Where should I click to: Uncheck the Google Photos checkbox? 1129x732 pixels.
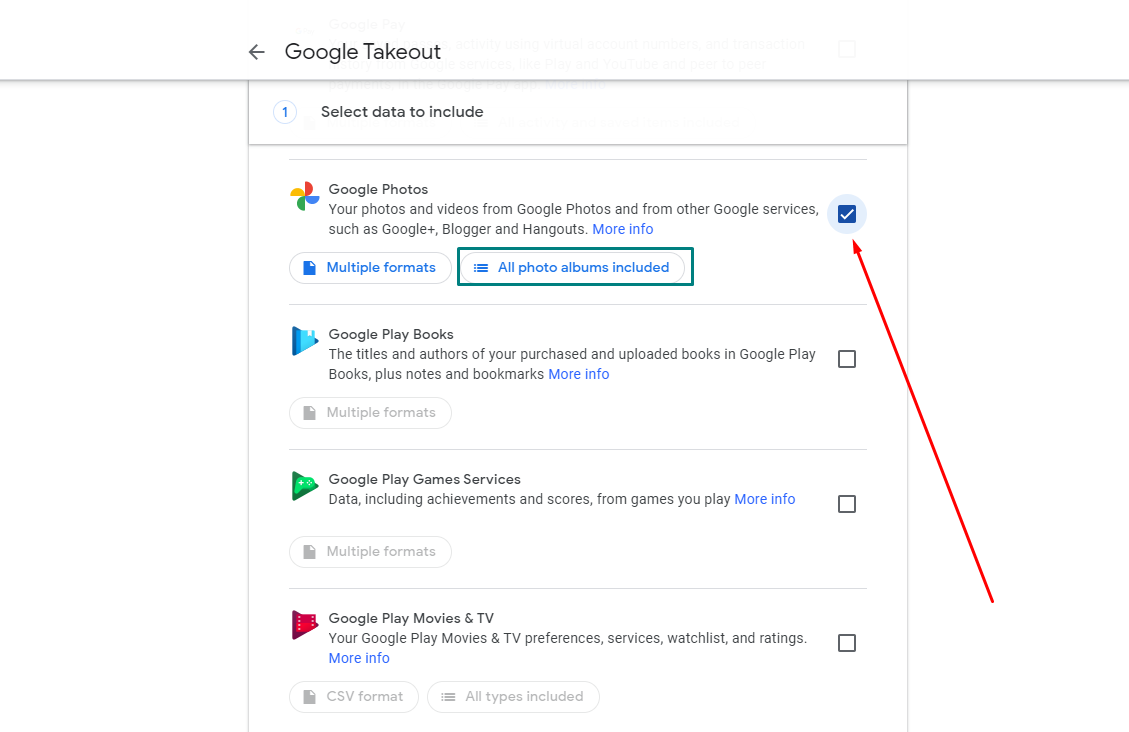pyautogui.click(x=847, y=214)
